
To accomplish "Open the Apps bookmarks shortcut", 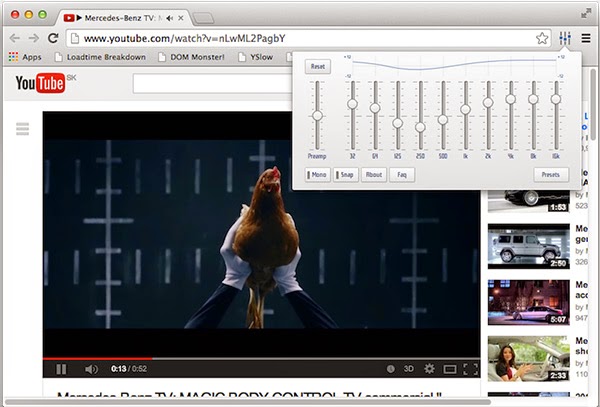I will [25, 57].
